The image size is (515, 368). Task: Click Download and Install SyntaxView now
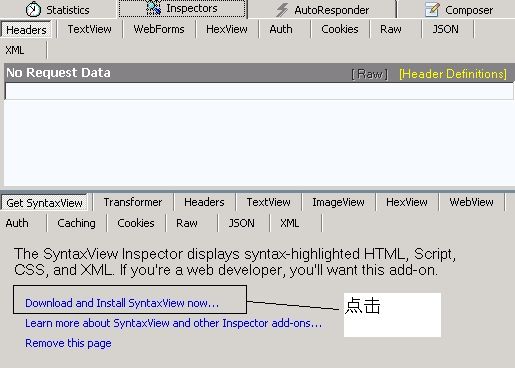tap(122, 303)
